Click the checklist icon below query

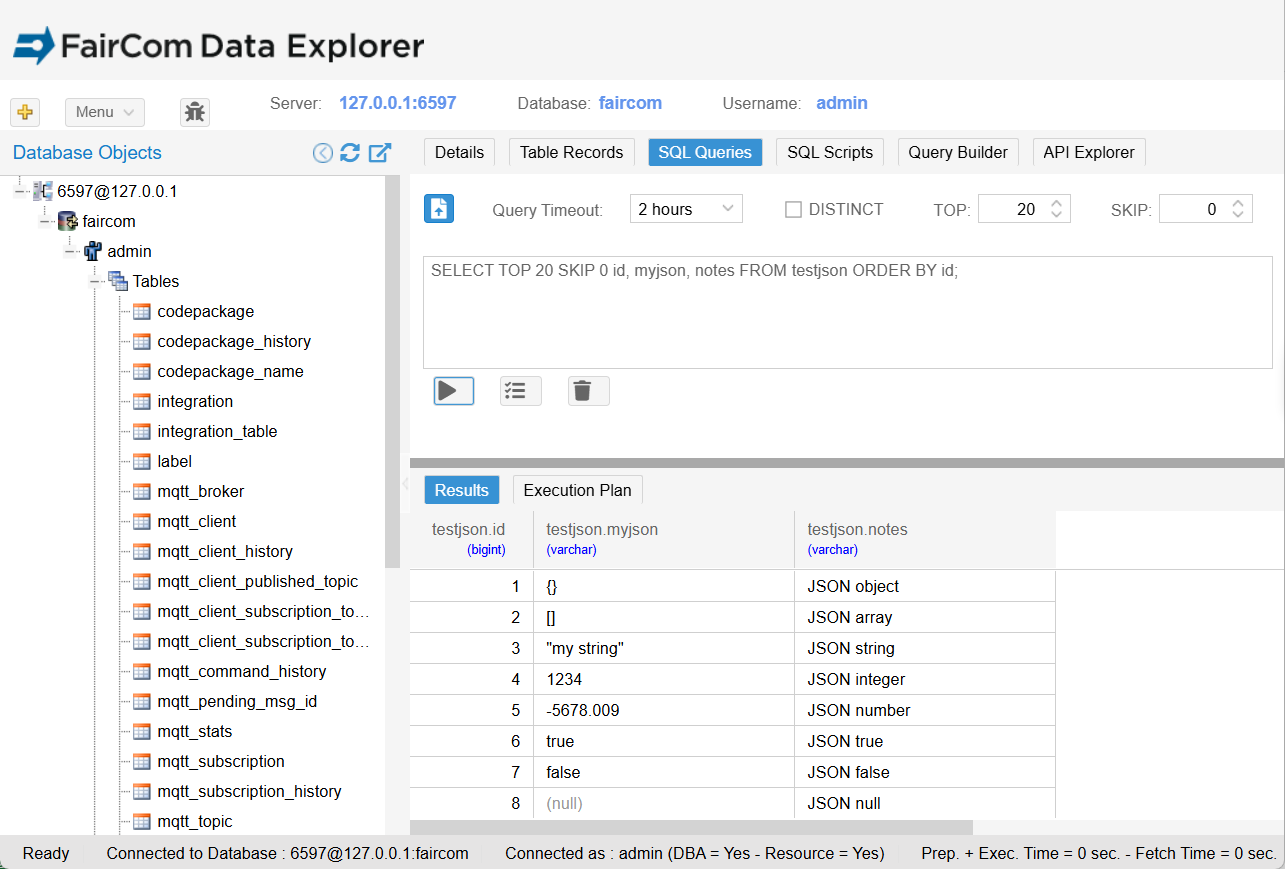520,391
